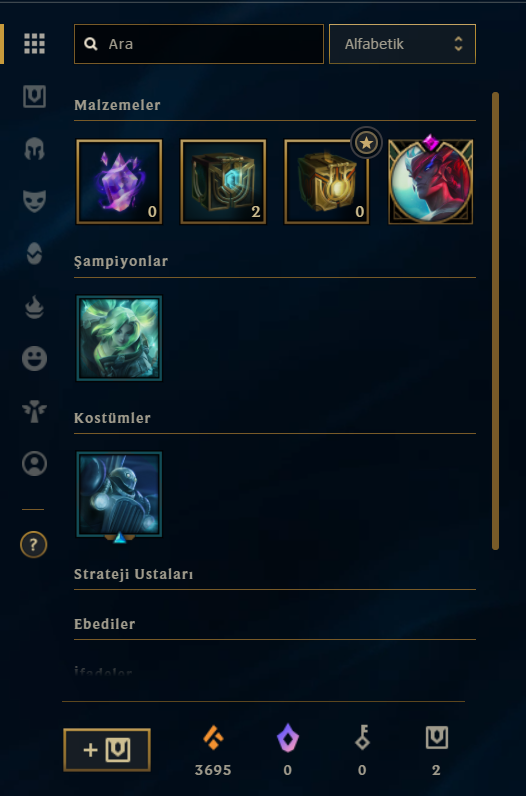526x796 pixels.
Task: Filter loot by champions helmet icon
Action: click(x=35, y=149)
